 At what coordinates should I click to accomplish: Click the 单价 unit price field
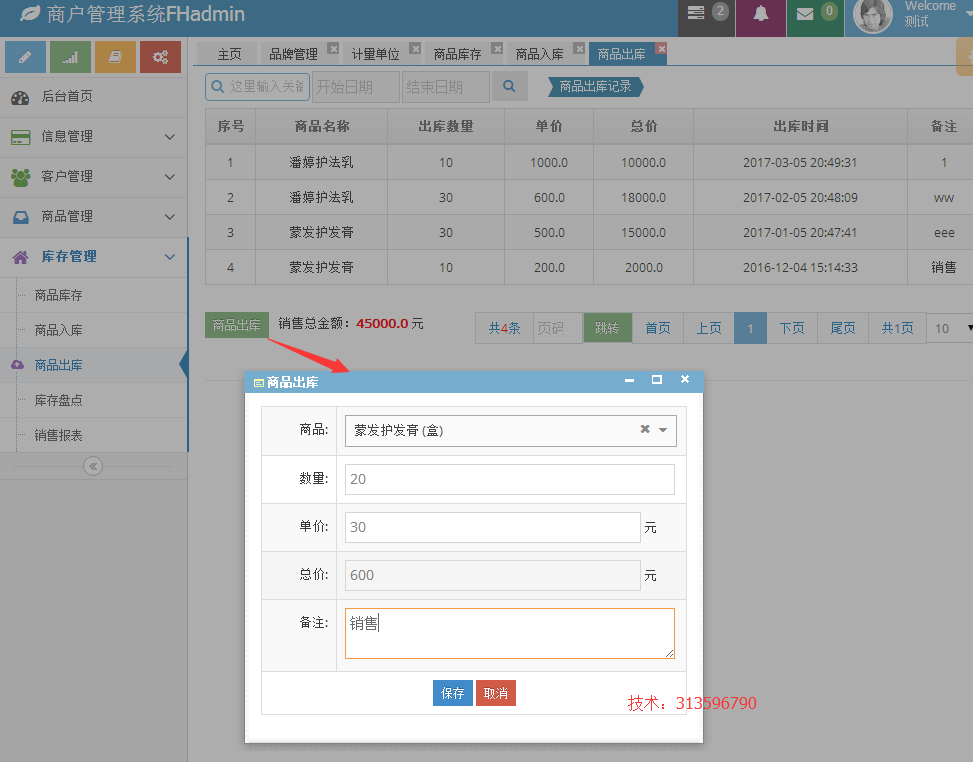coord(493,527)
